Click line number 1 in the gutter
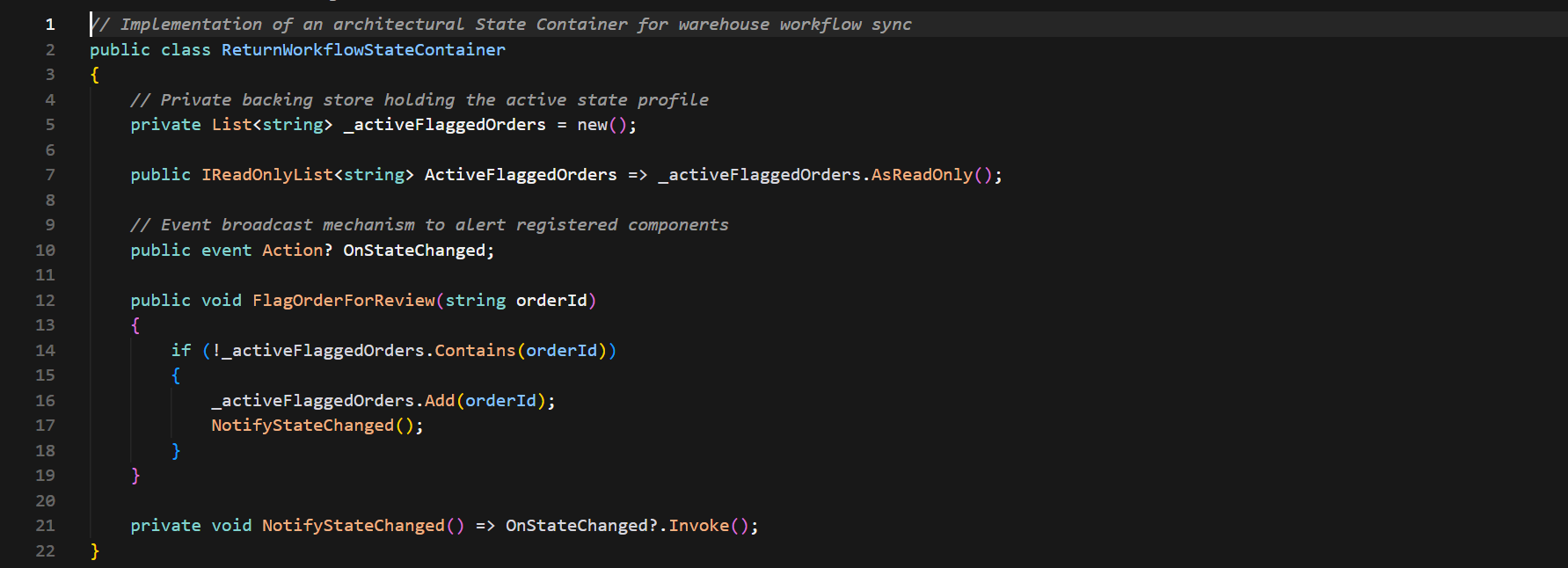This screenshot has width=1568, height=568. (50, 25)
